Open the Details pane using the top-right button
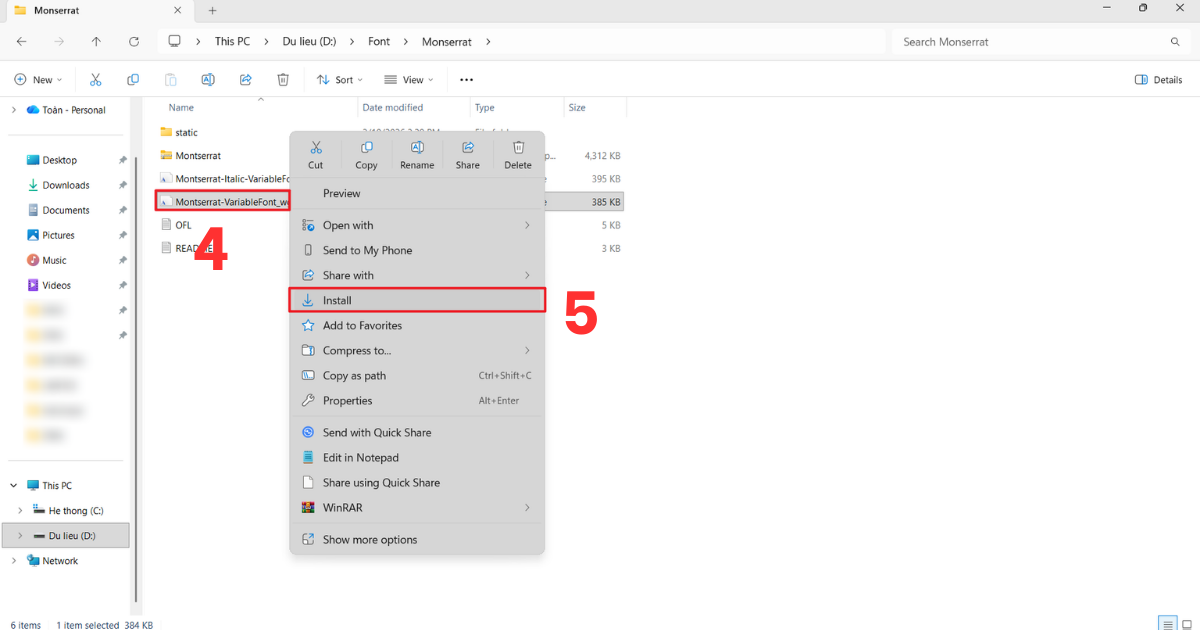The height and width of the screenshot is (630, 1200). tap(1158, 79)
